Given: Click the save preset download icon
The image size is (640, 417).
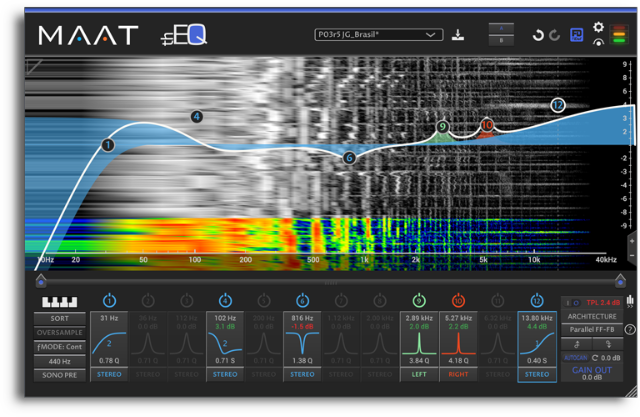Looking at the screenshot, I should [x=458, y=35].
